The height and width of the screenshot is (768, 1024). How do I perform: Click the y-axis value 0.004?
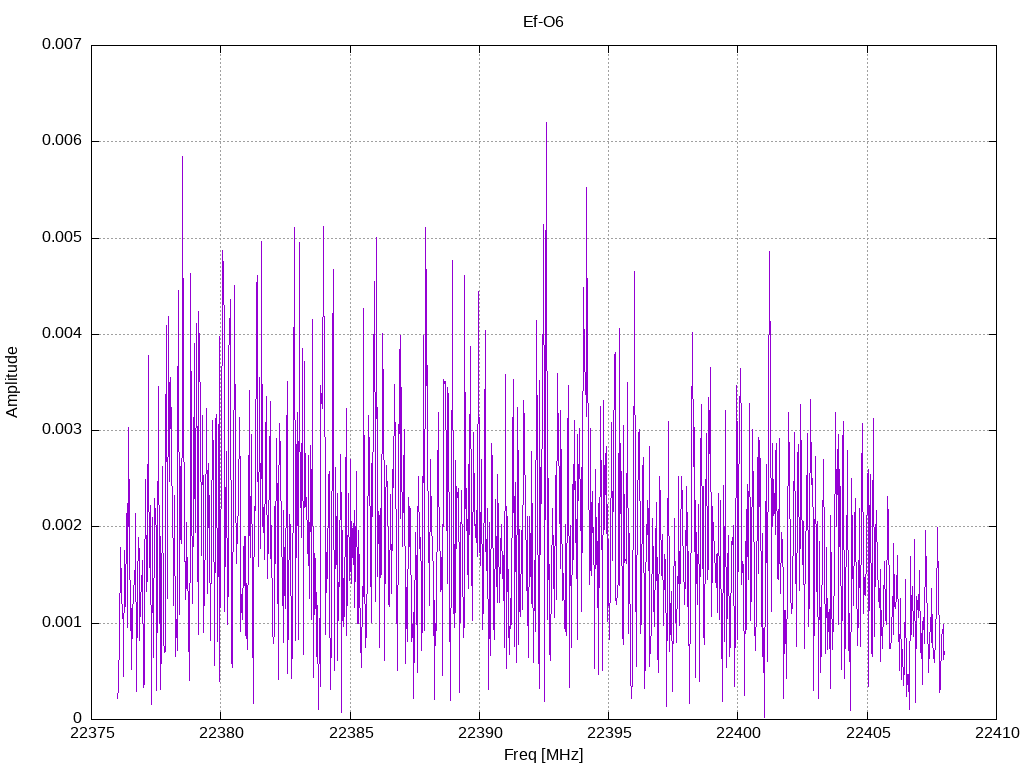point(62,333)
